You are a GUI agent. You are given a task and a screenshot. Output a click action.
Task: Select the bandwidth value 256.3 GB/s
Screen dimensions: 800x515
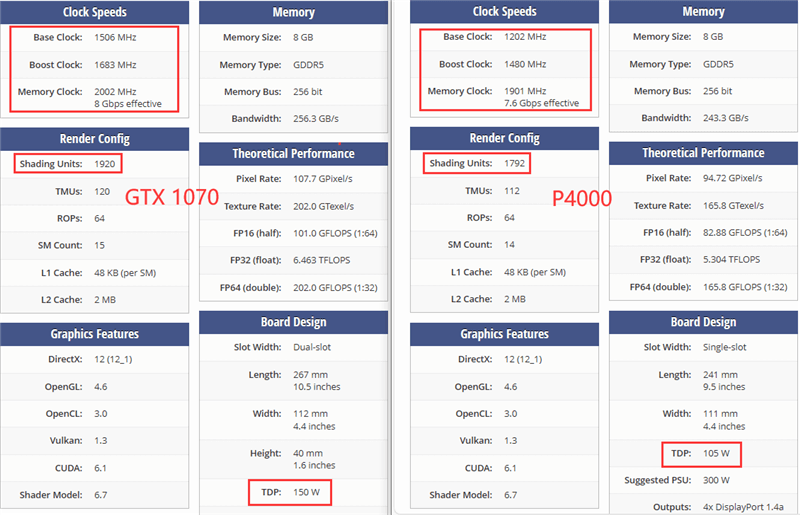[316, 118]
